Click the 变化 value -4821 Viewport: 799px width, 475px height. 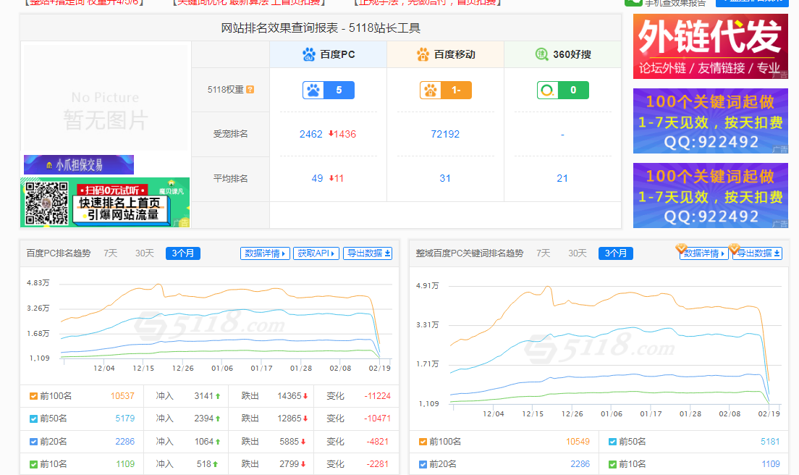click(379, 441)
